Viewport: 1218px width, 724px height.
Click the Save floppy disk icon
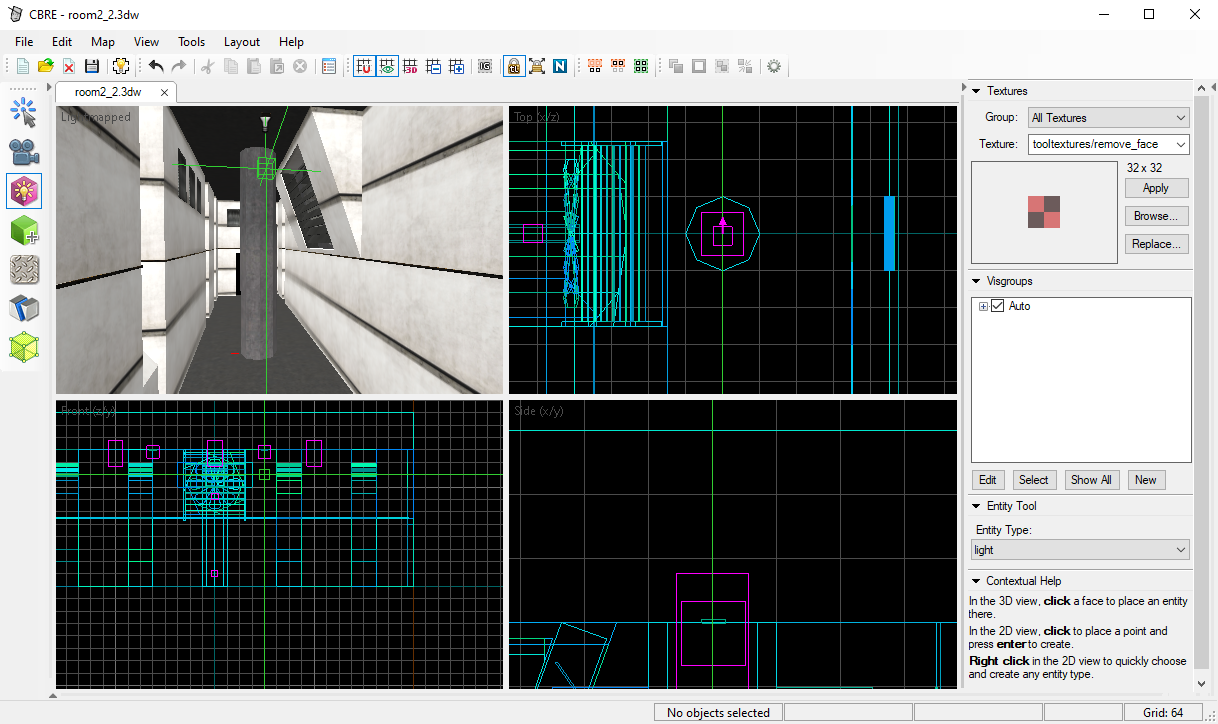click(92, 66)
